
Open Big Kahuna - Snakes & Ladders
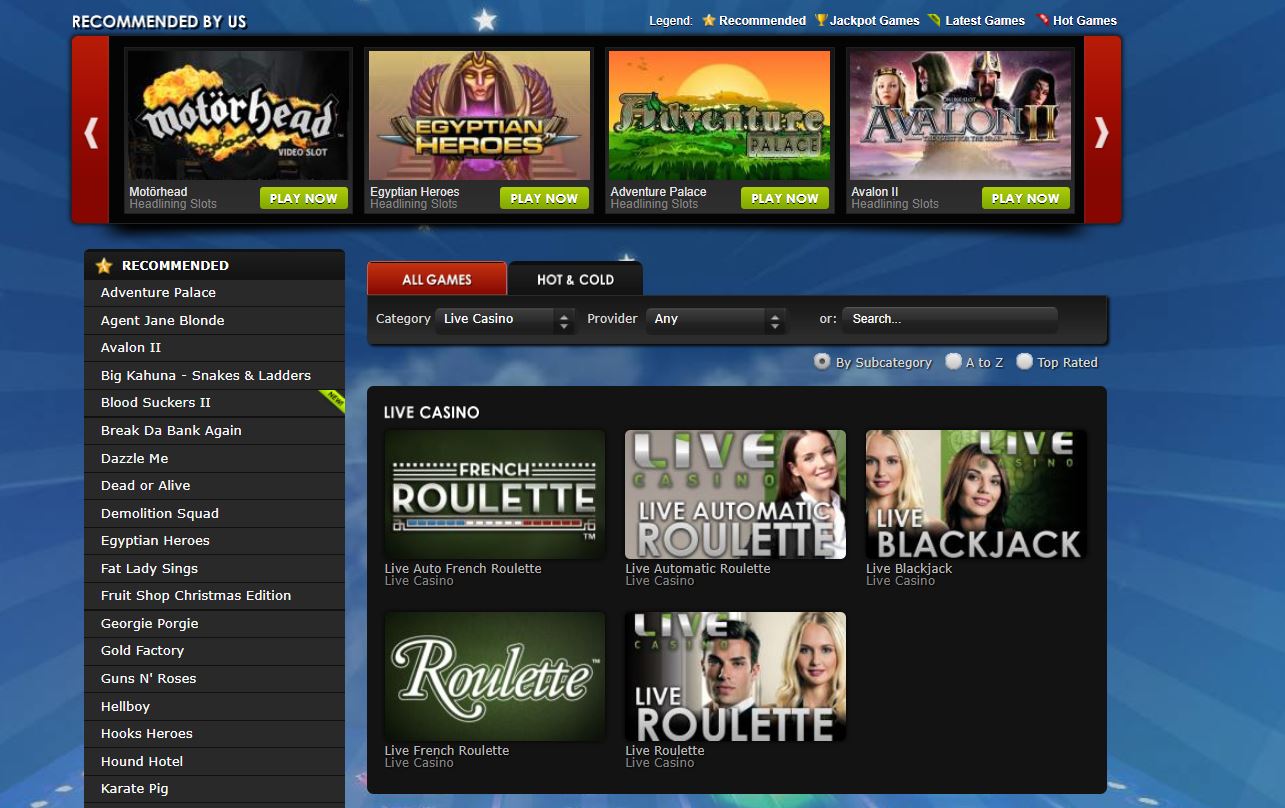215,375
